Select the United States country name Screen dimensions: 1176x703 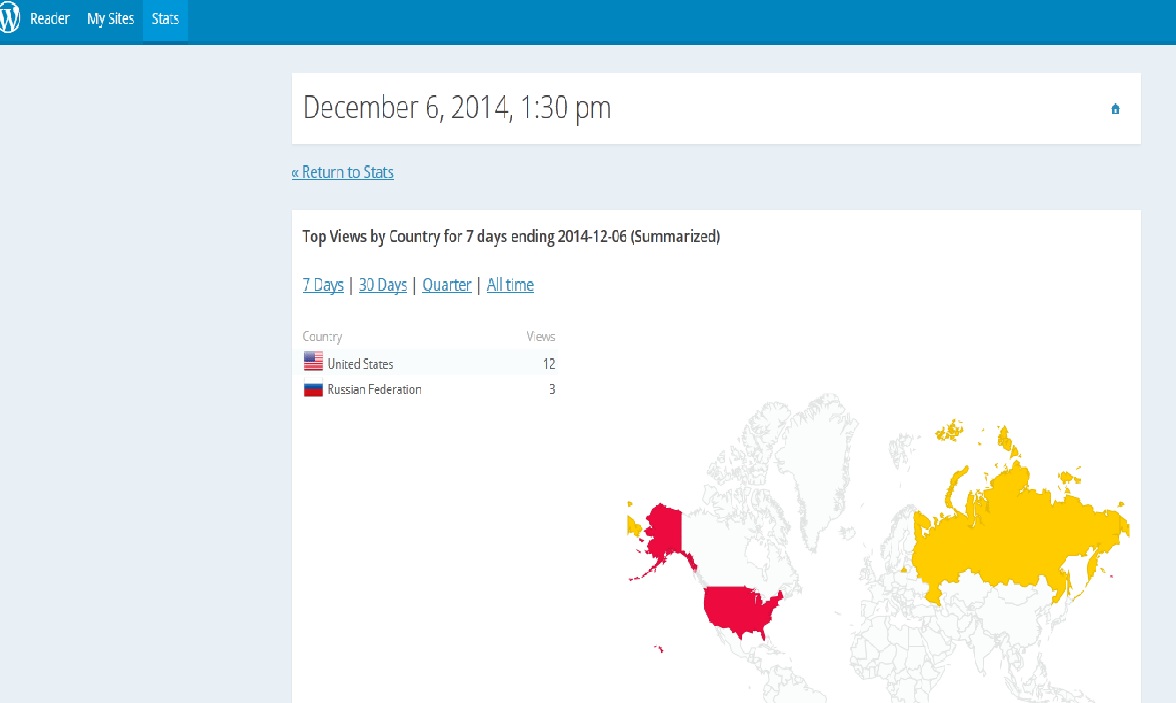360,364
